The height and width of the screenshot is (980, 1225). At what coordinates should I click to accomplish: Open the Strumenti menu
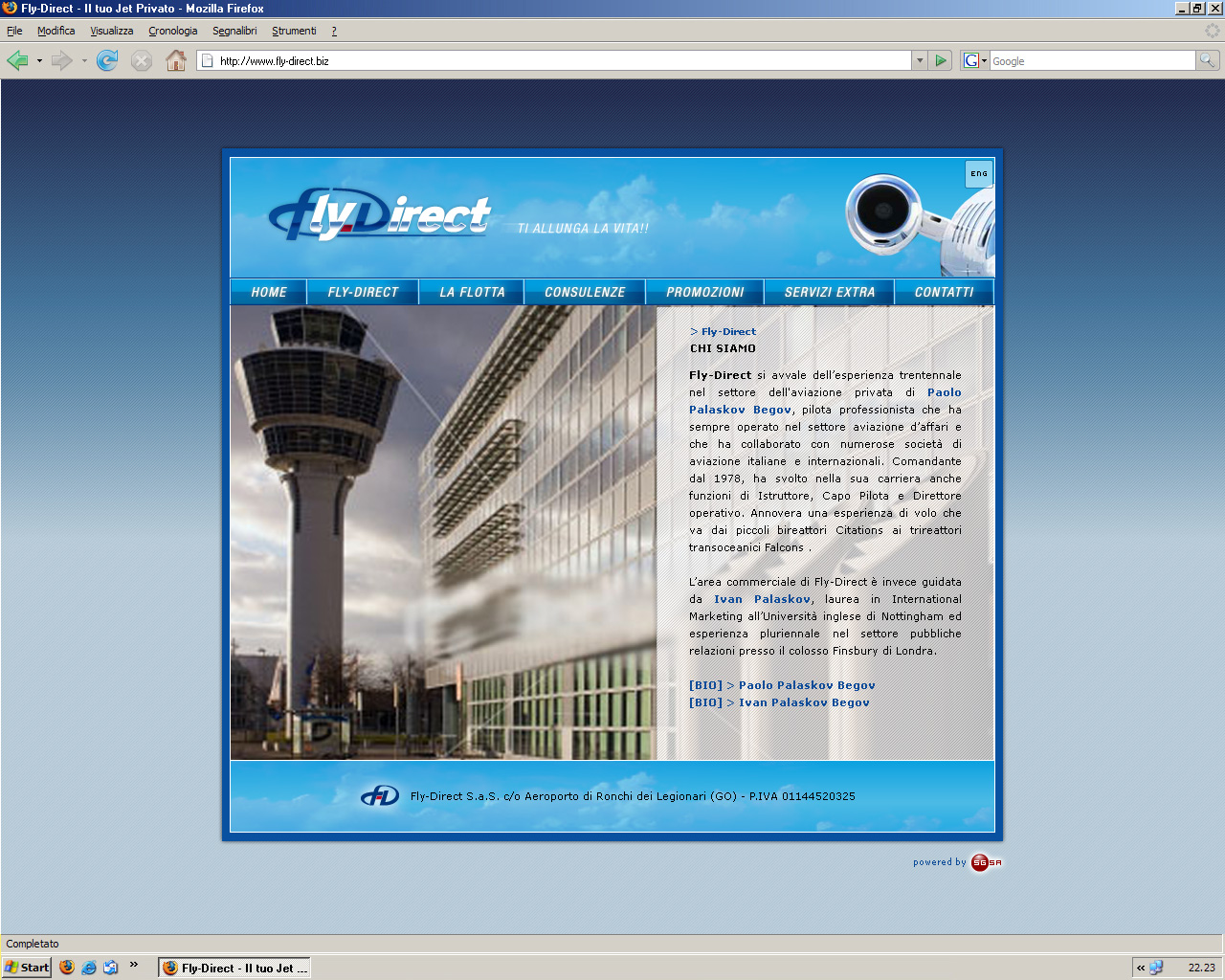click(294, 31)
